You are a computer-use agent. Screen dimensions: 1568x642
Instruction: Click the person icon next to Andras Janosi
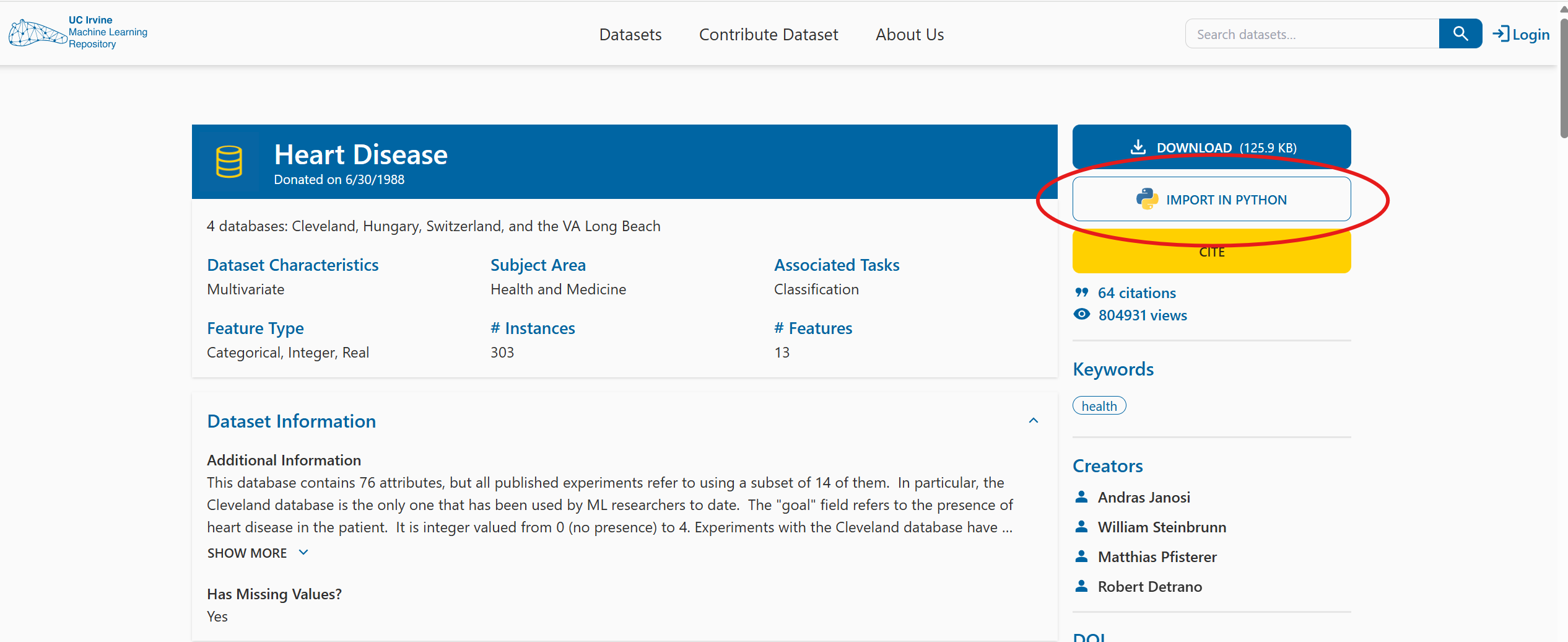(1082, 496)
